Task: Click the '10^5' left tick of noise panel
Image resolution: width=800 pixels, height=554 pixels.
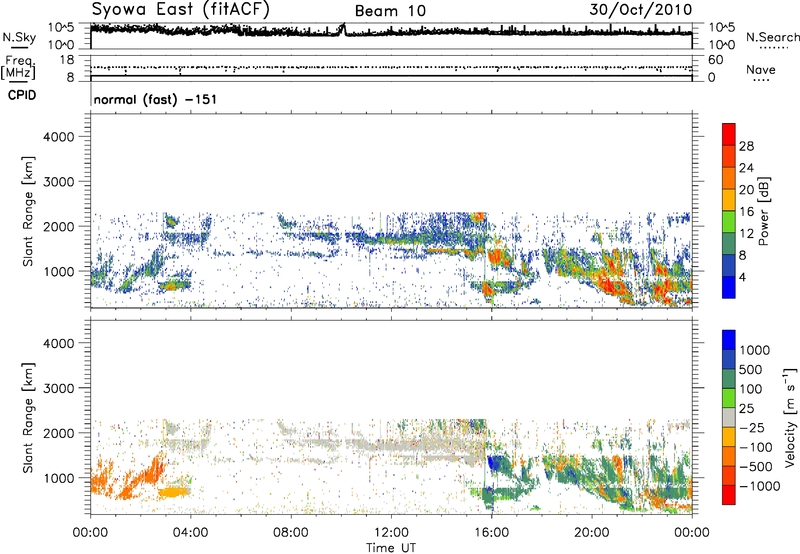Action: click(61, 28)
